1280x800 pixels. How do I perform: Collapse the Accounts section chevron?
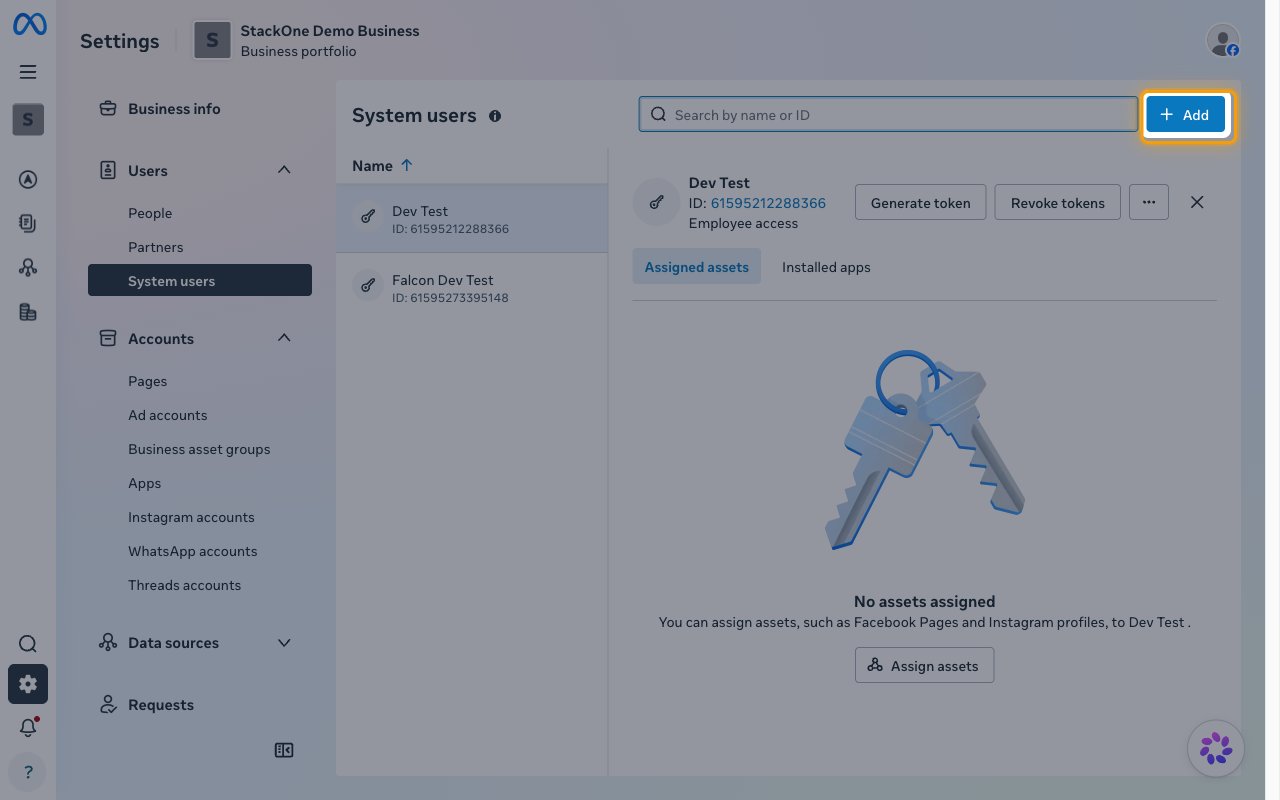[x=284, y=338]
